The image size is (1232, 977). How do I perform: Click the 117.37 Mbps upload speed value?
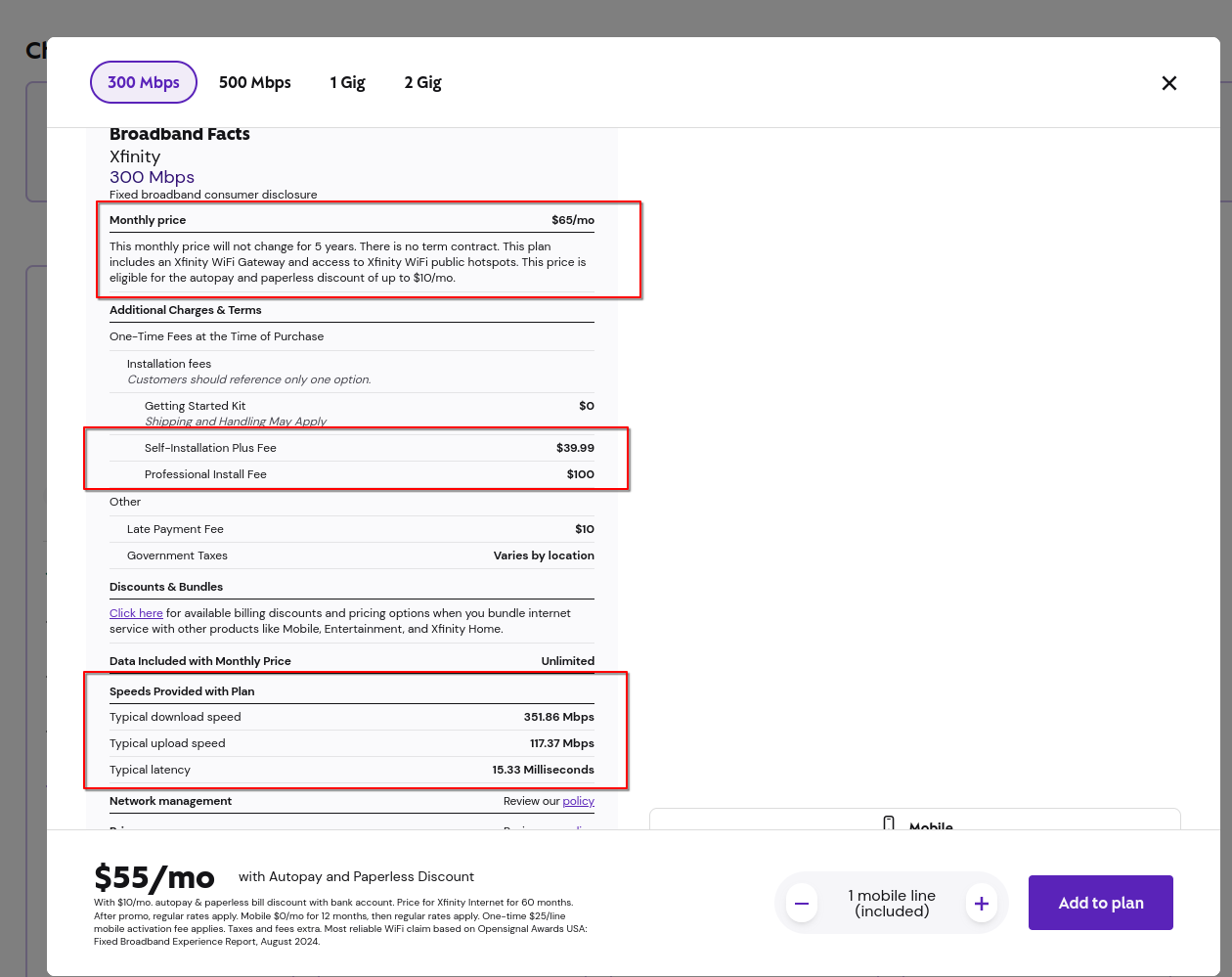click(x=562, y=743)
